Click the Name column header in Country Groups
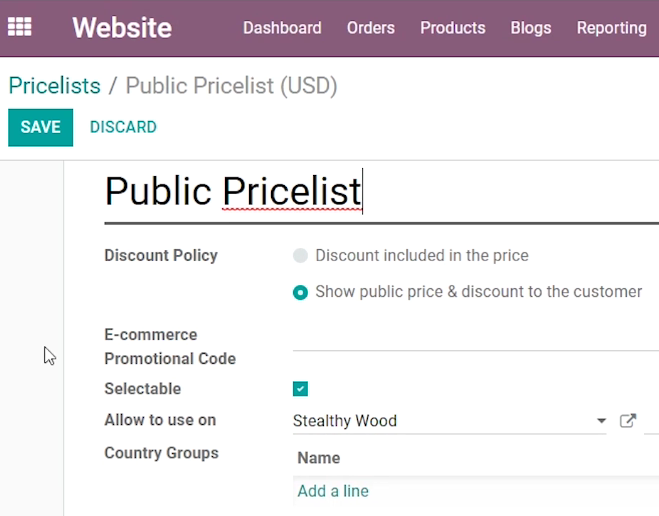The image size is (659, 516). pos(319,458)
